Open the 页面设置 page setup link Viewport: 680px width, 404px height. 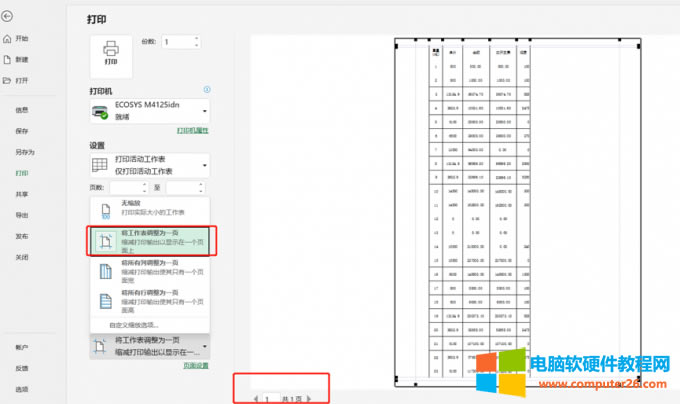tap(196, 366)
